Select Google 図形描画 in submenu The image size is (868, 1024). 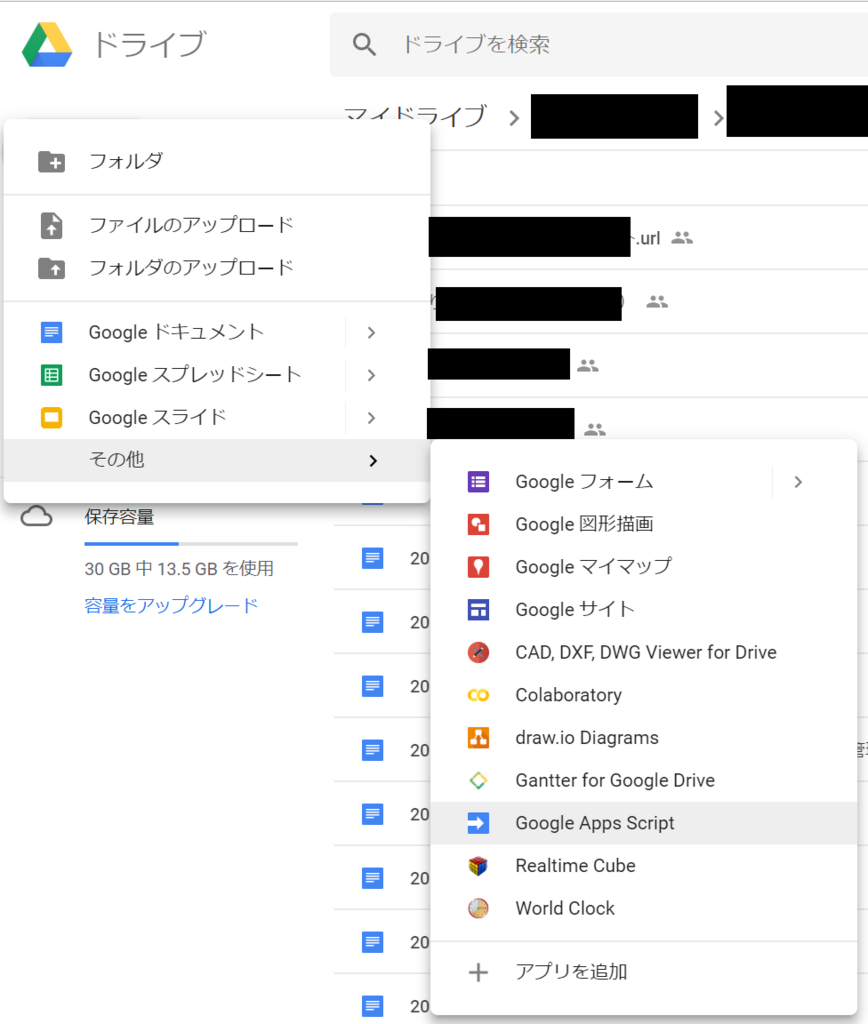click(x=643, y=524)
